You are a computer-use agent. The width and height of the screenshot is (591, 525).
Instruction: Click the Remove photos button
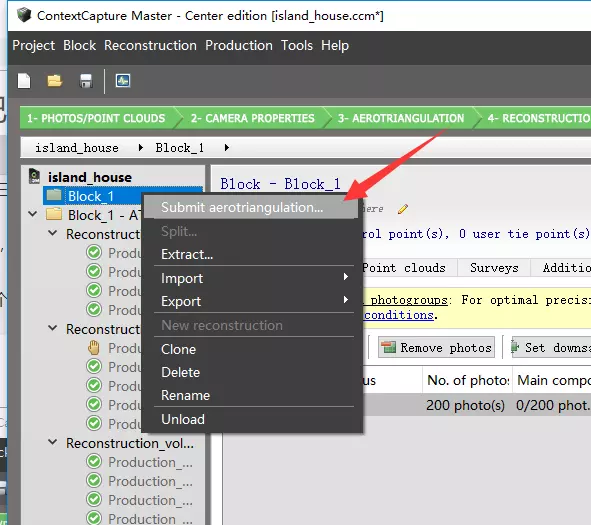point(436,347)
